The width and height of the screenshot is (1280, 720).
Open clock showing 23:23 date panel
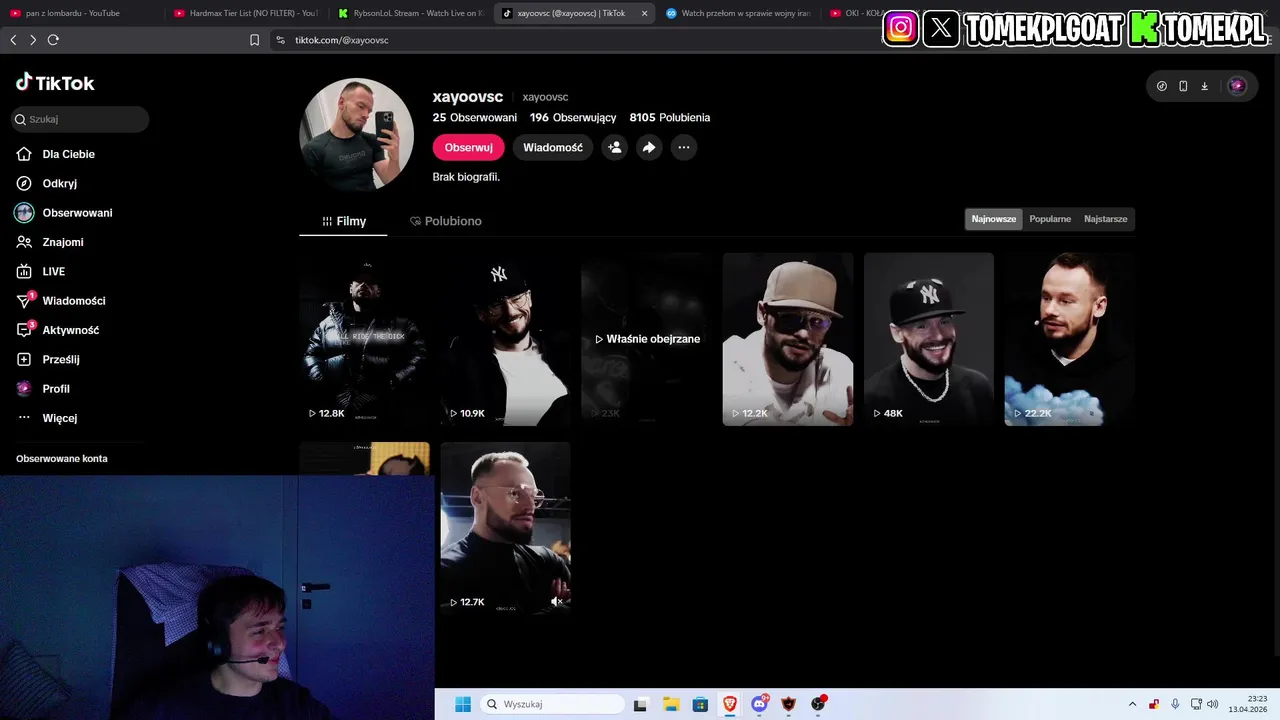pos(1249,704)
